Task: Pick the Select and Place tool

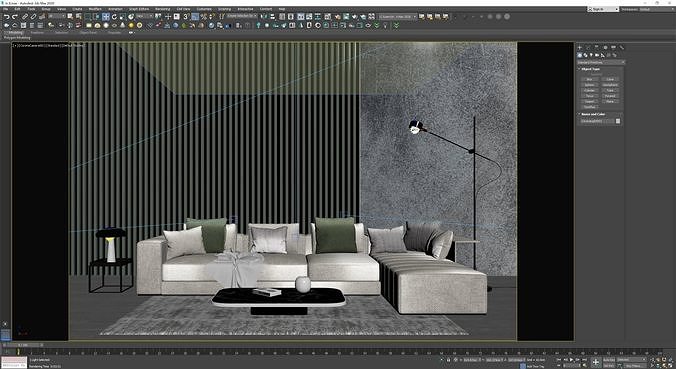Action: 131,16
